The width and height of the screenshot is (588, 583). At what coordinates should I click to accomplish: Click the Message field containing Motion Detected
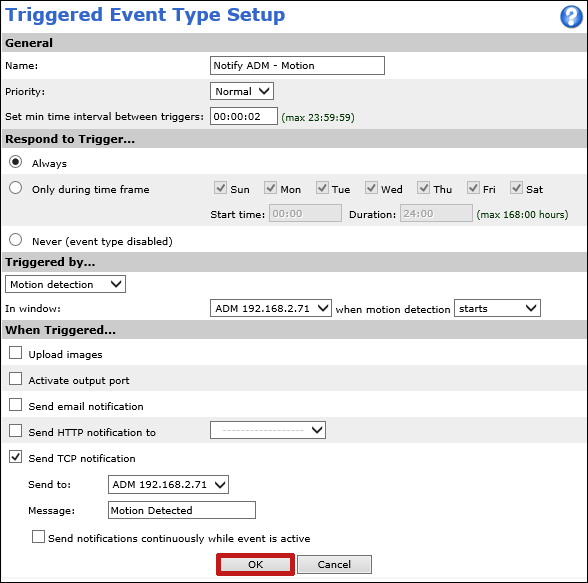(x=182, y=510)
